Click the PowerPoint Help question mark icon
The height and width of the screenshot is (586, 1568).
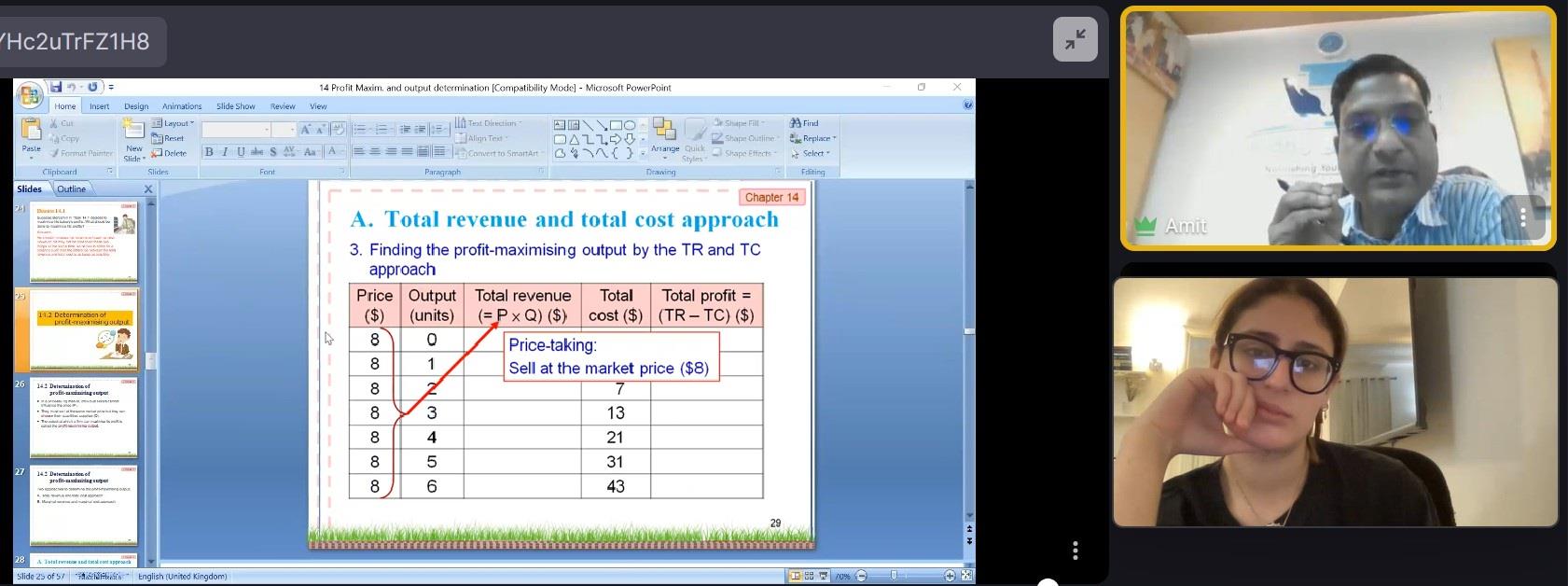pyautogui.click(x=967, y=105)
